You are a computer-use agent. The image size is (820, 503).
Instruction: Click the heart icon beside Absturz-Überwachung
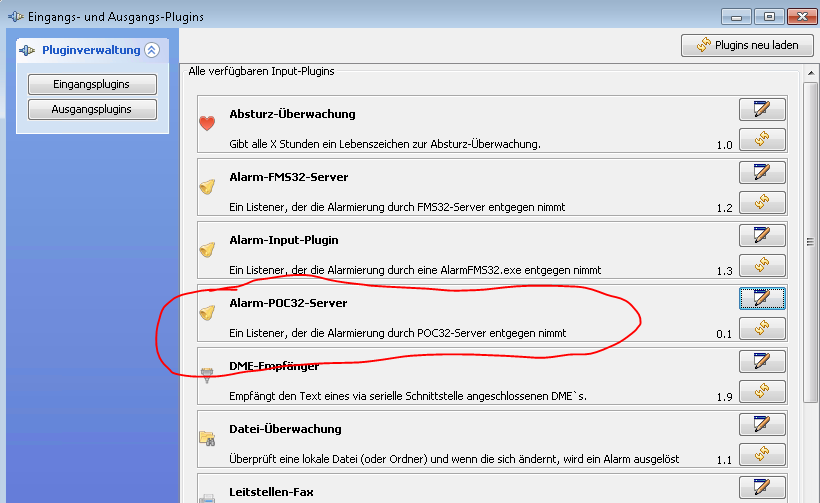[x=207, y=124]
